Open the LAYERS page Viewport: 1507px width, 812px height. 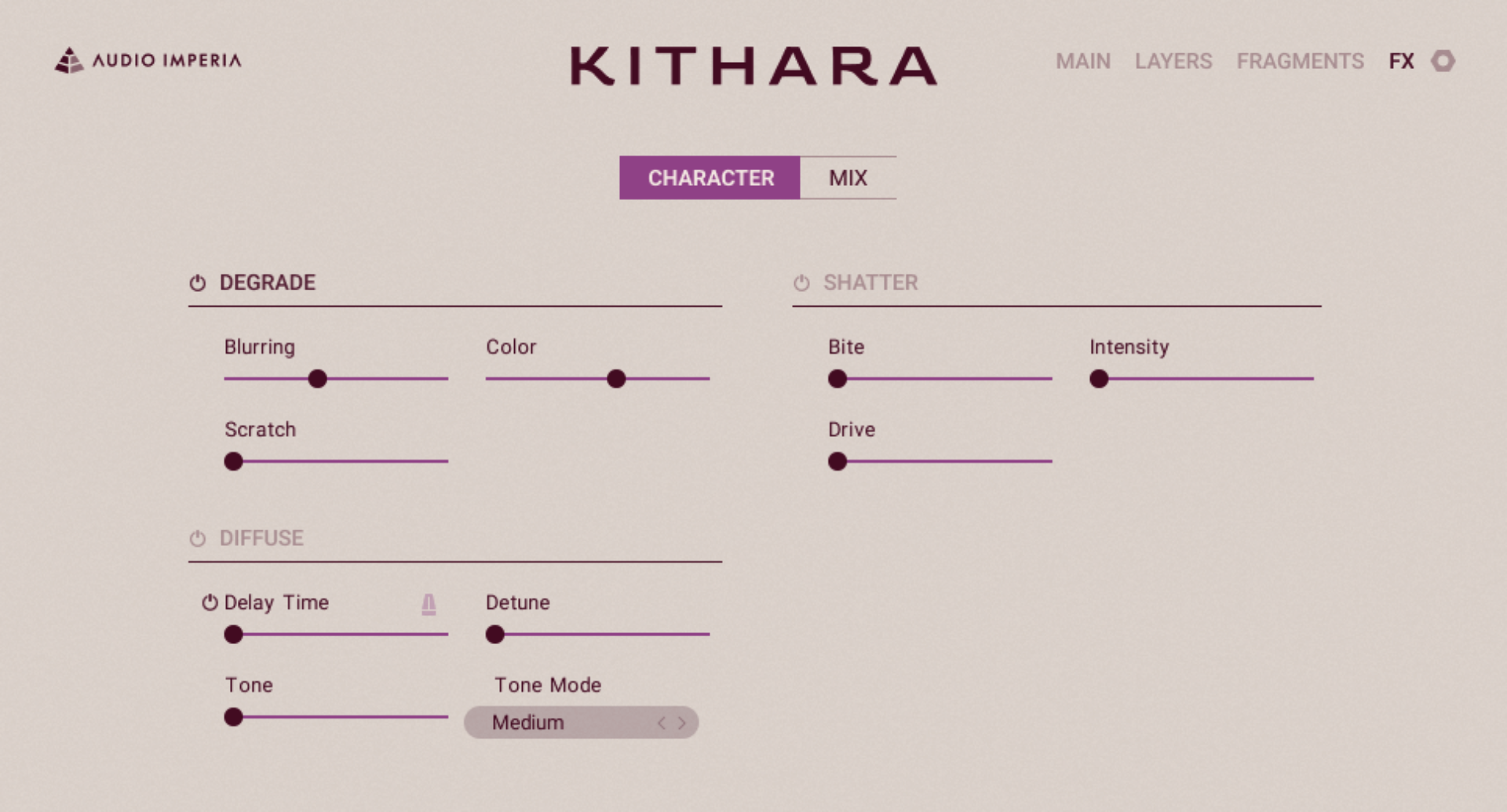(x=1173, y=61)
